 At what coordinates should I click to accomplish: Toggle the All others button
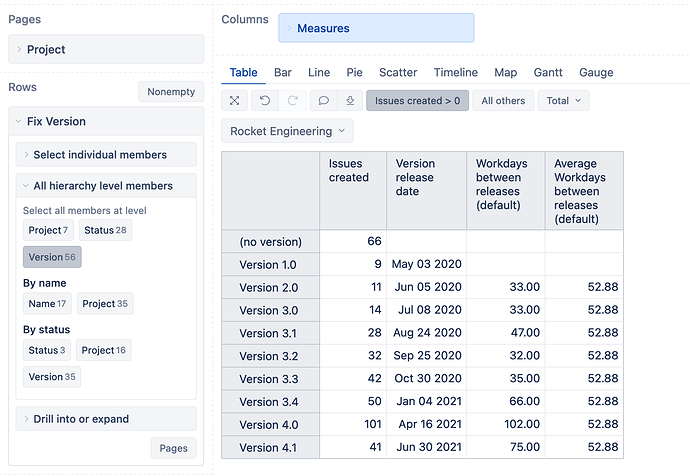pyautogui.click(x=503, y=101)
